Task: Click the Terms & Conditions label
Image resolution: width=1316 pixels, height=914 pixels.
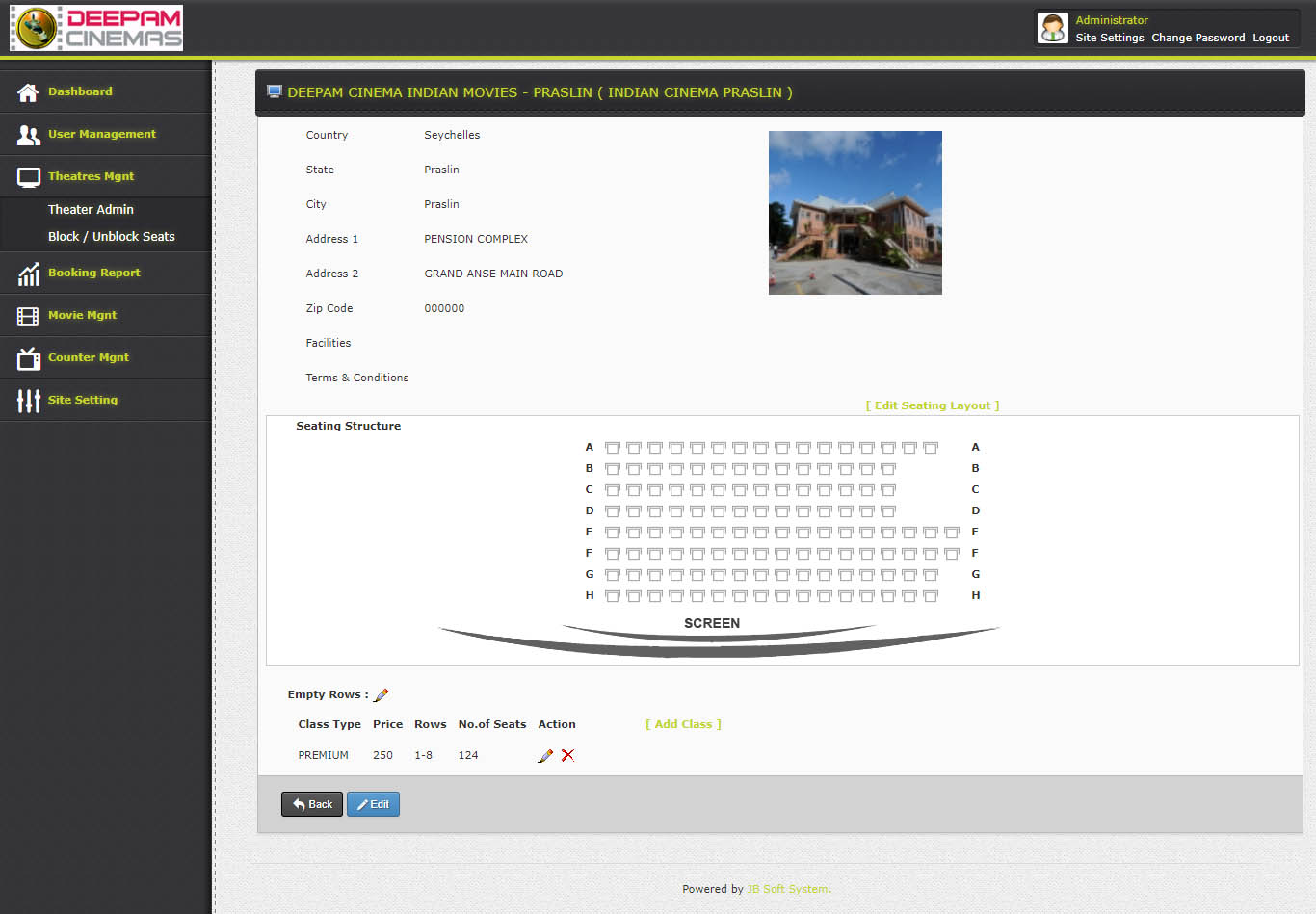Action: point(357,378)
